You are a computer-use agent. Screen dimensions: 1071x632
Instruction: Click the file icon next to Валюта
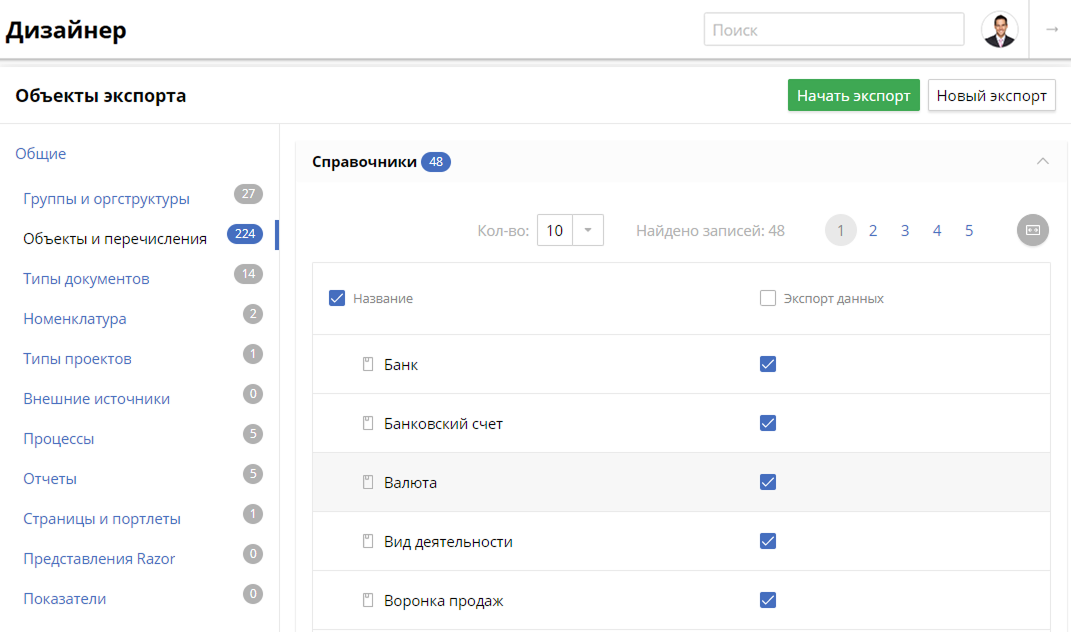pyautogui.click(x=368, y=482)
